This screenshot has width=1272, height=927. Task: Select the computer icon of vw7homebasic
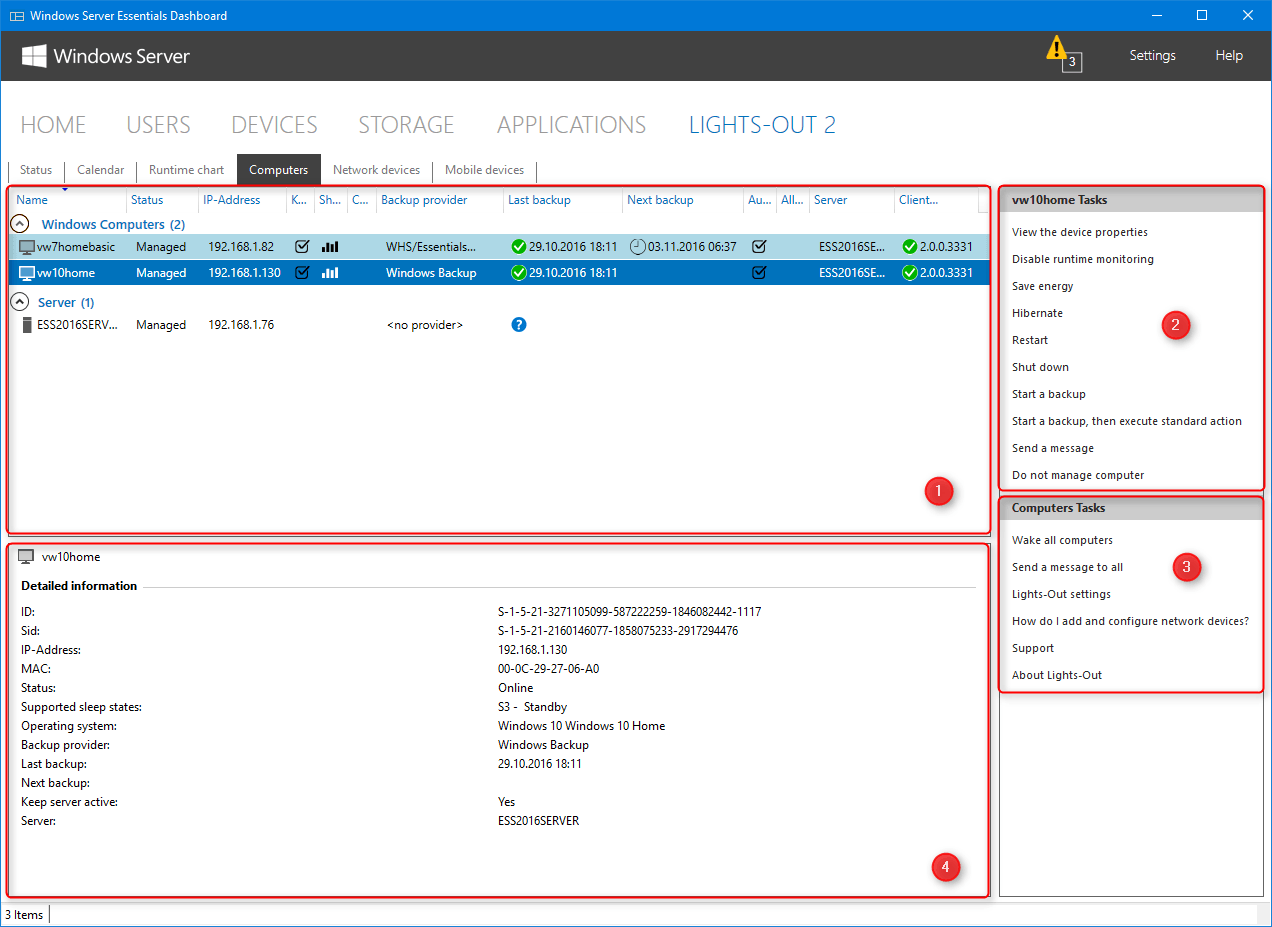27,247
